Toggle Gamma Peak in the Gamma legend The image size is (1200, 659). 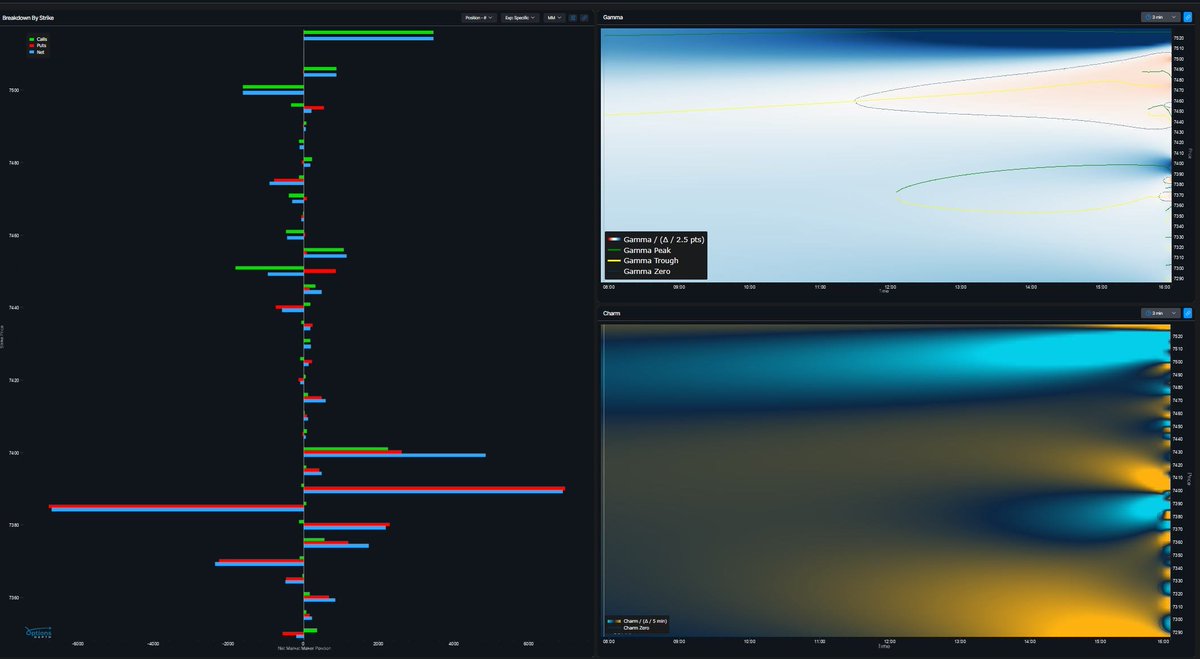click(639, 250)
